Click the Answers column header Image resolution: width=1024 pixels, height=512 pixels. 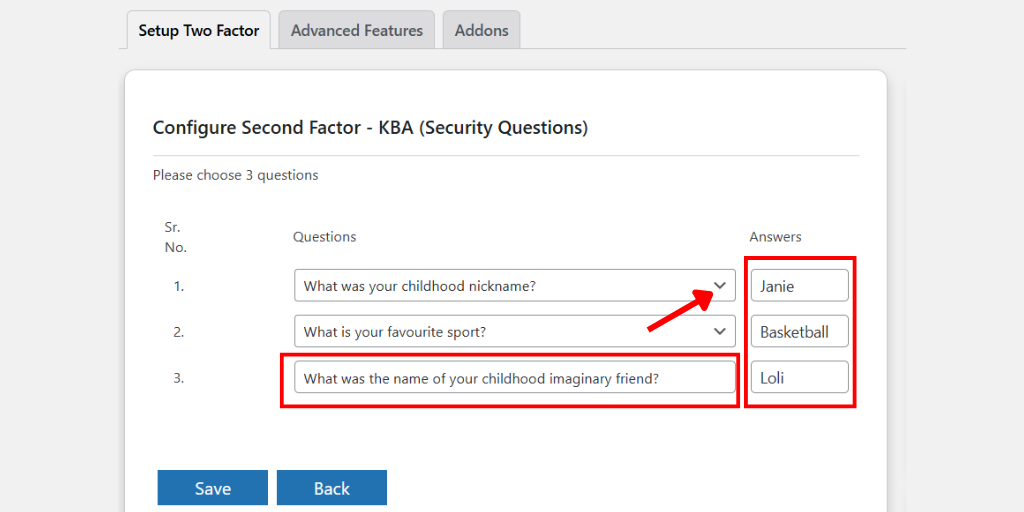coord(775,236)
